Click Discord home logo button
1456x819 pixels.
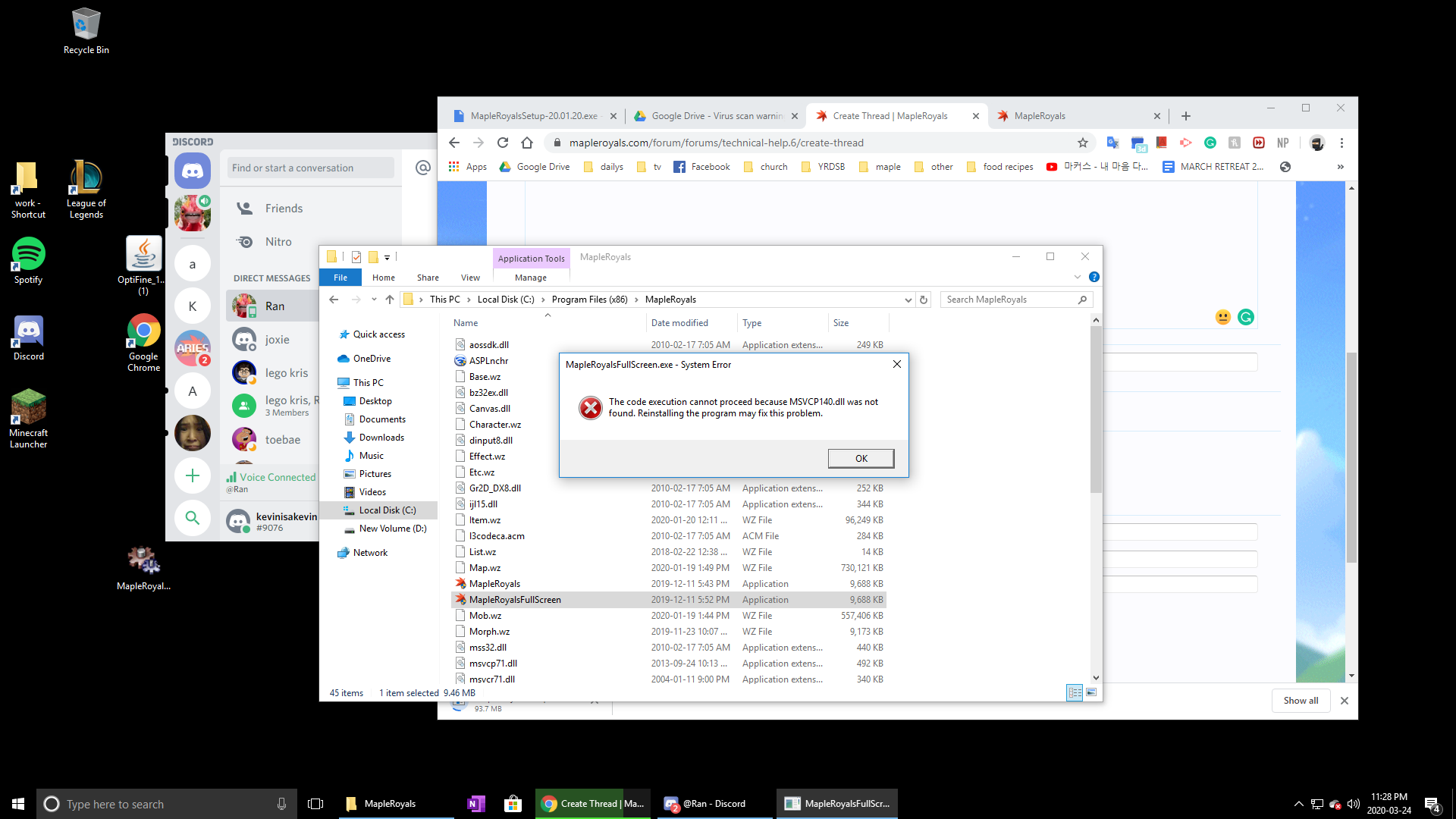193,171
